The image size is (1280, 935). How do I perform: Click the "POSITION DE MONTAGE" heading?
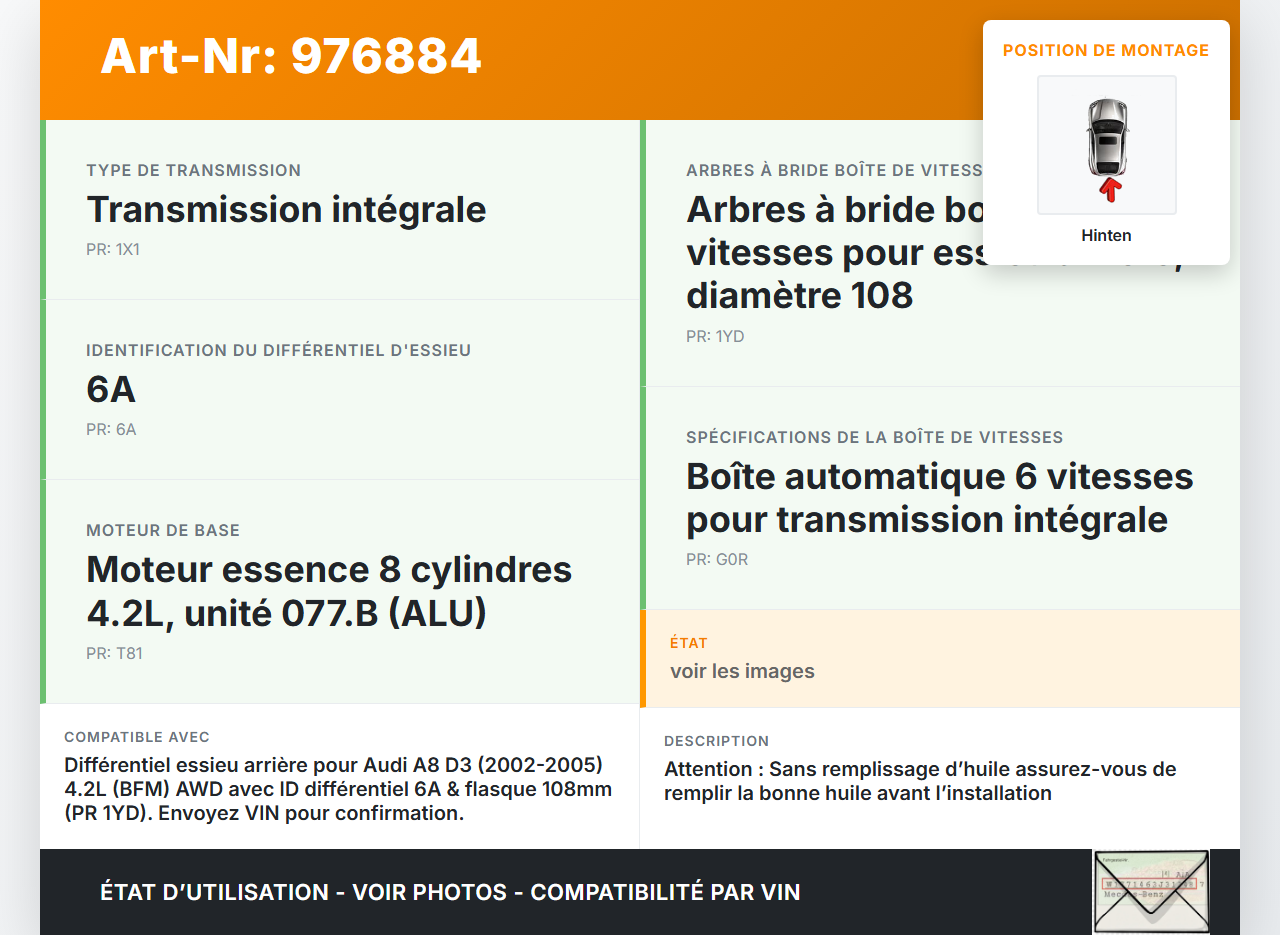click(1106, 50)
